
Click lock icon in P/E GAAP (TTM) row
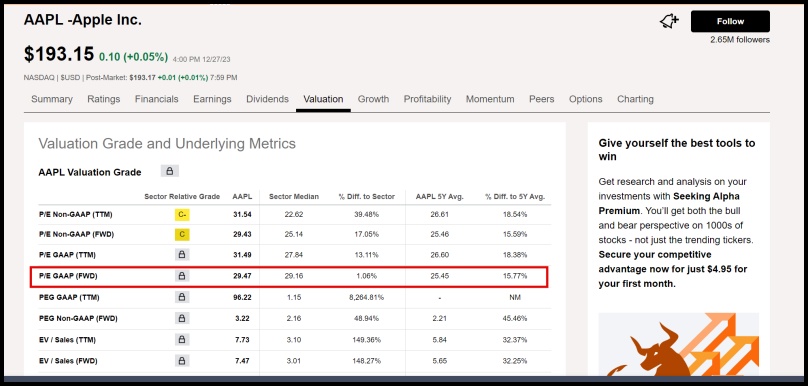[x=181, y=255]
